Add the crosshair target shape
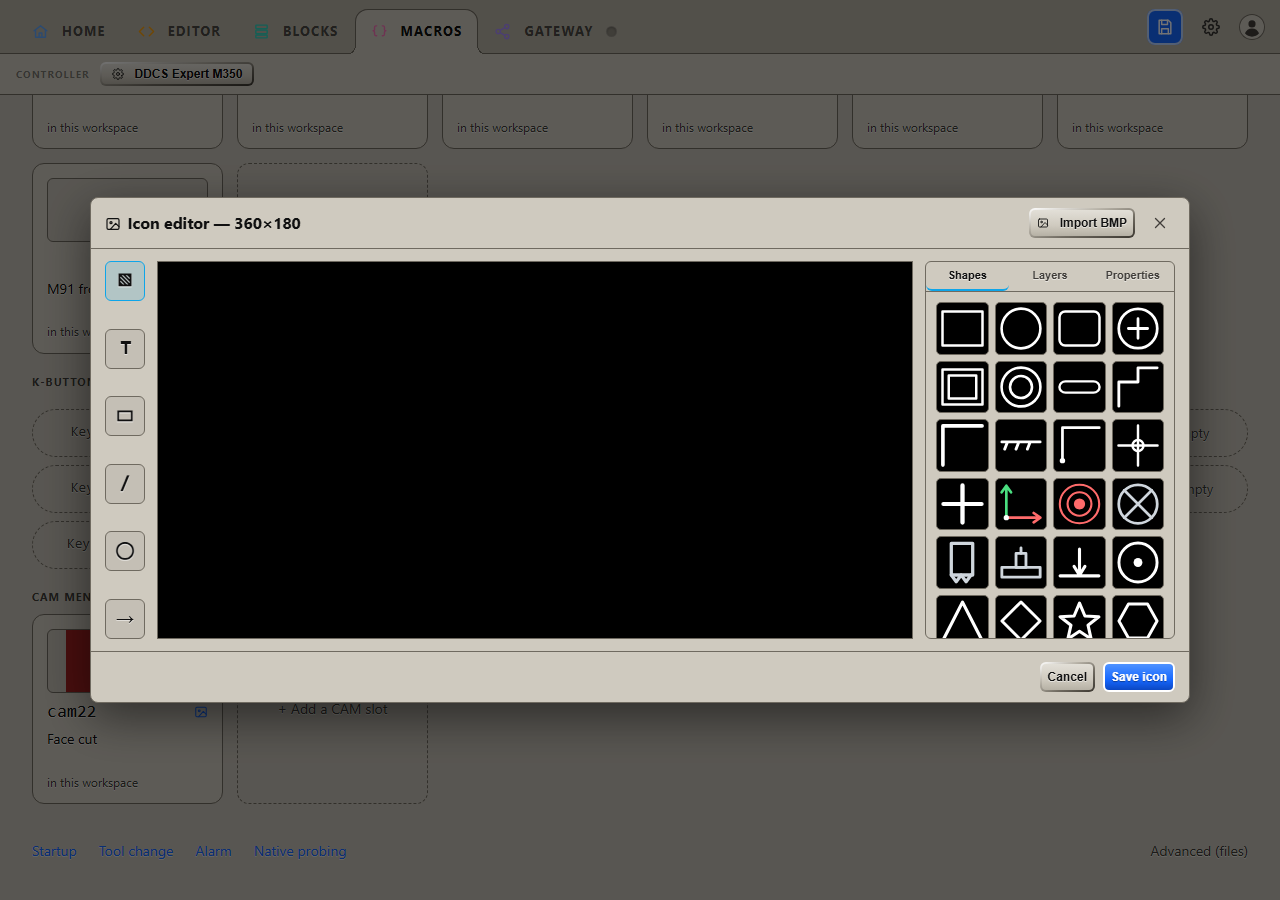The image size is (1280, 900). pyautogui.click(x=1138, y=445)
